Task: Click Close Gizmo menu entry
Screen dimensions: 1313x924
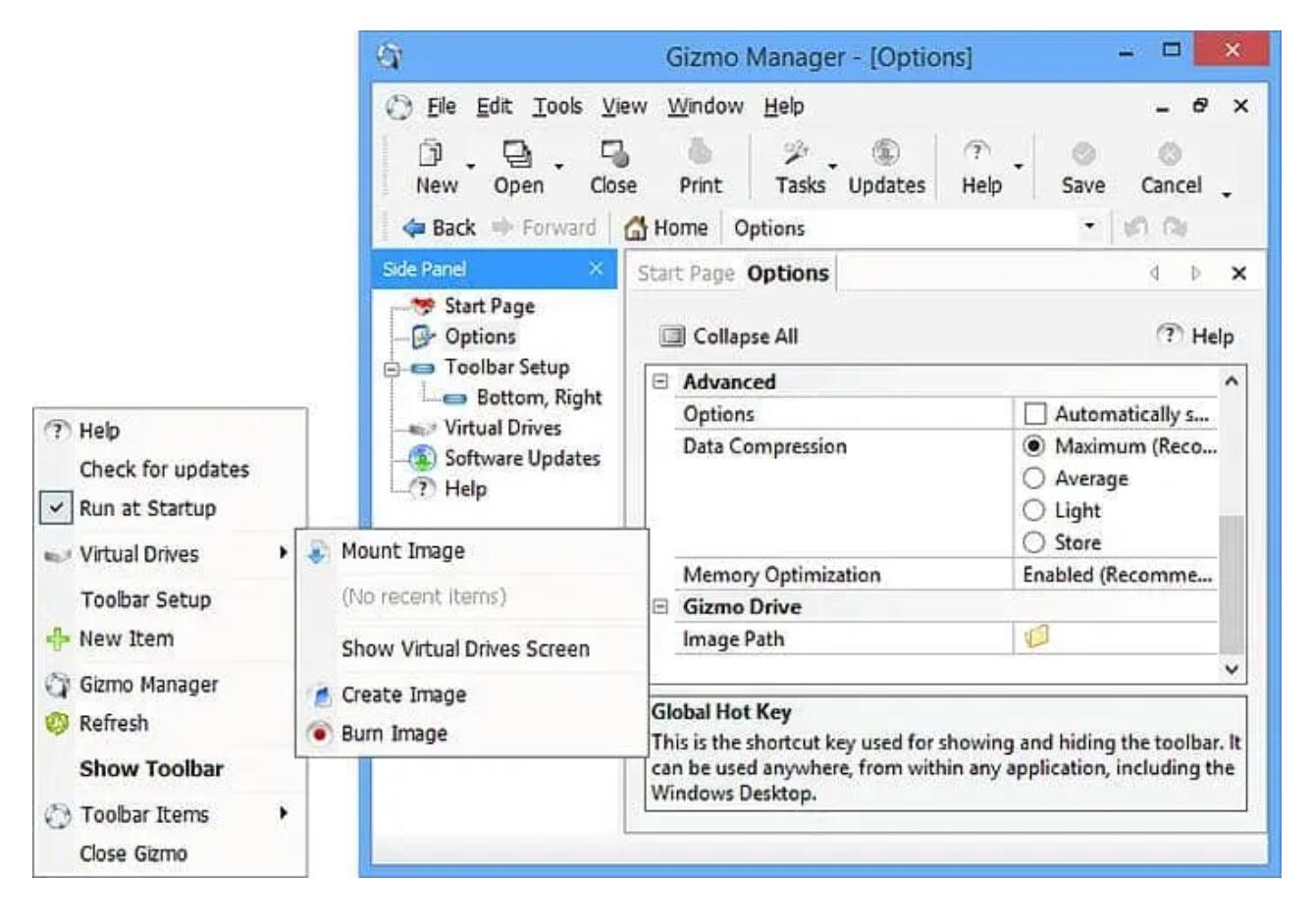Action: coord(133,853)
